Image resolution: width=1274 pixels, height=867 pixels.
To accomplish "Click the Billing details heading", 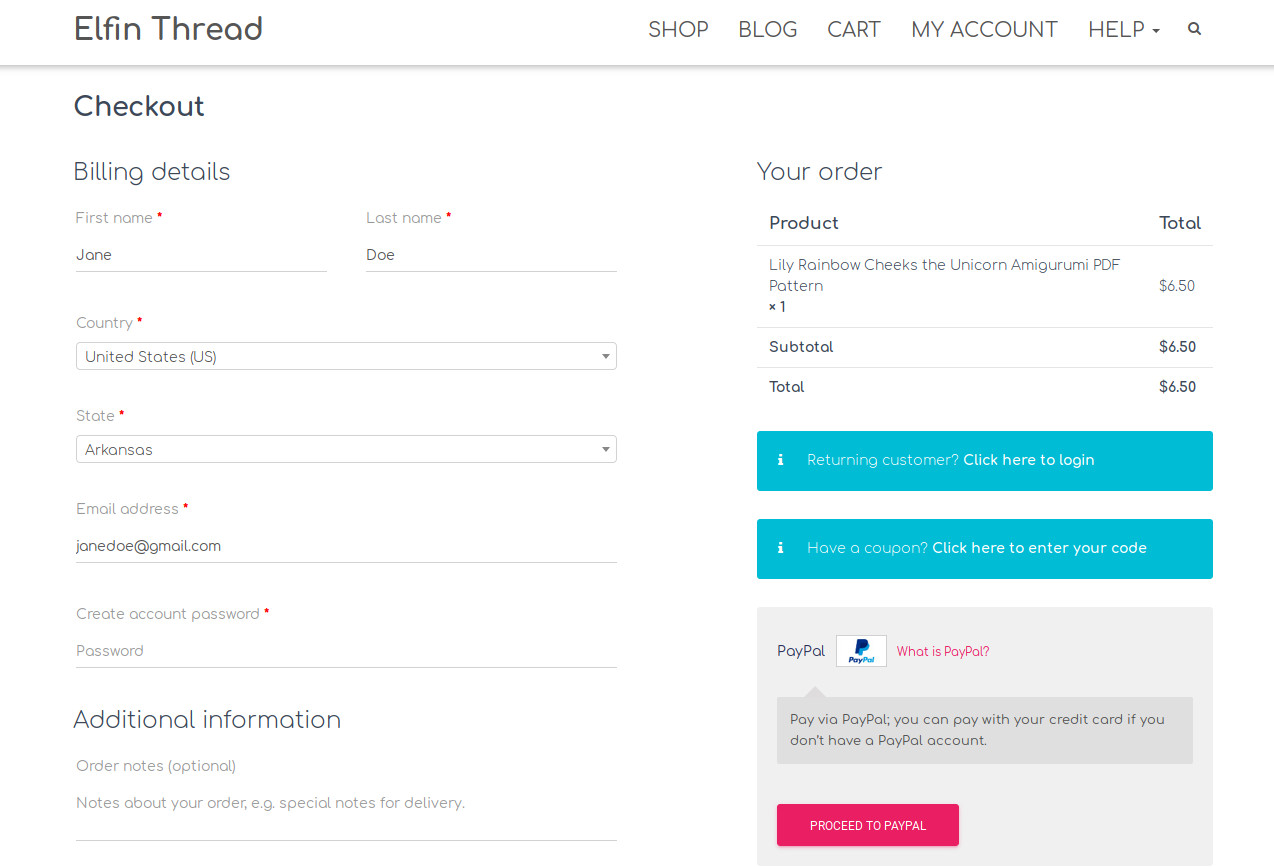I will click(152, 172).
